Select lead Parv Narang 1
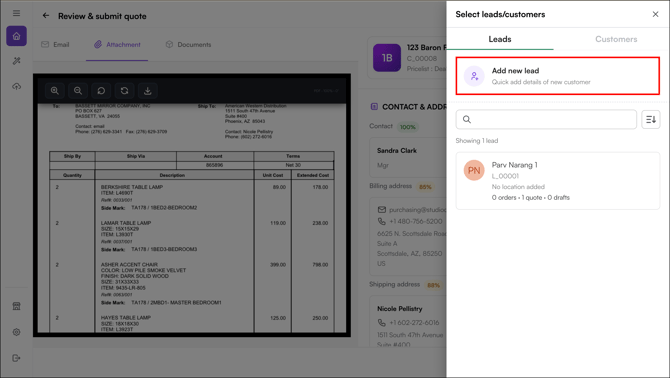The height and width of the screenshot is (378, 670). (x=558, y=181)
